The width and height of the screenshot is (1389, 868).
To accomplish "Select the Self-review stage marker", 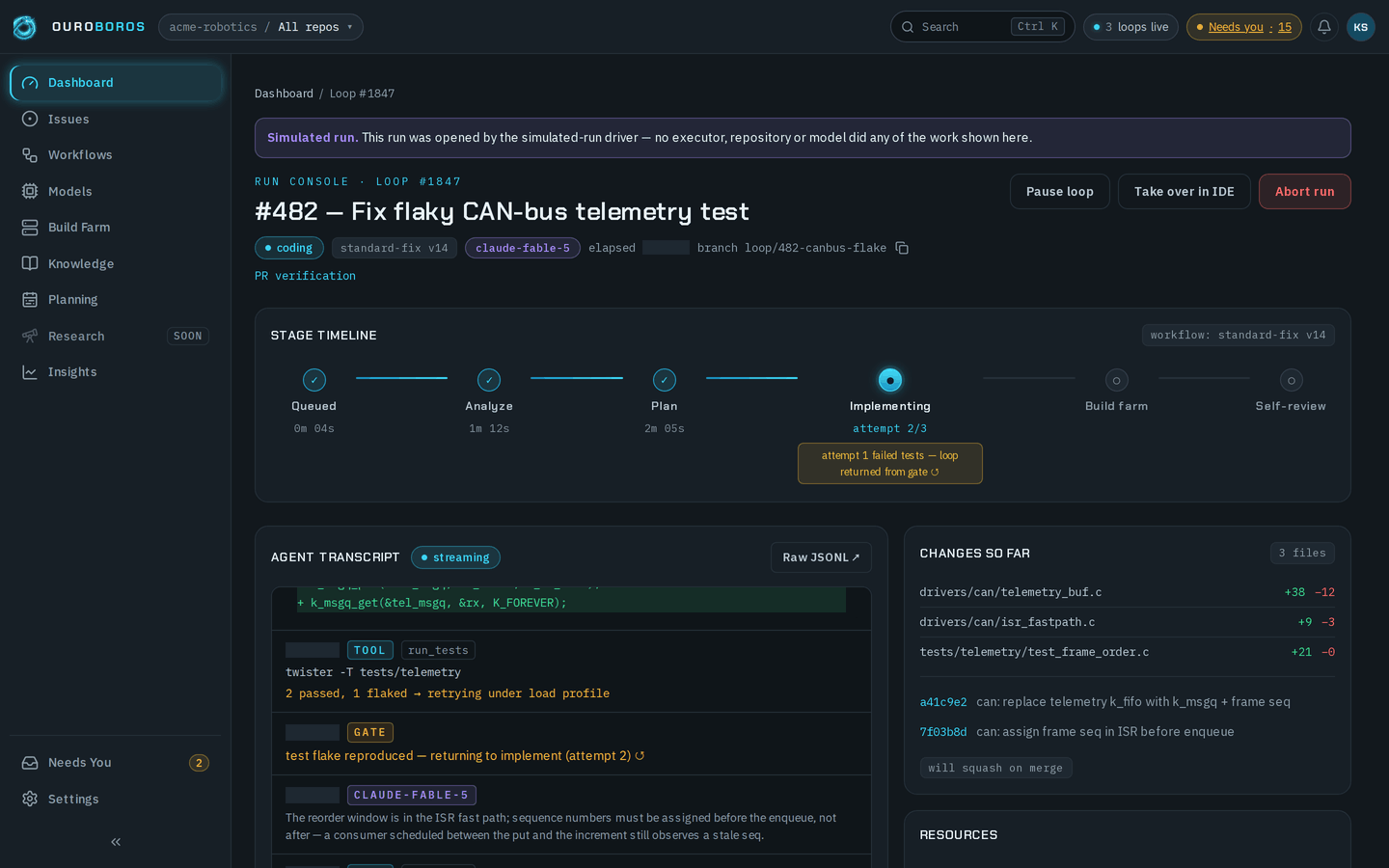I will click(1292, 380).
